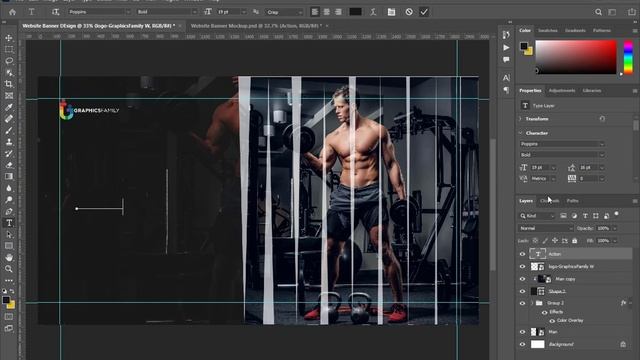Open layer filter Kind dropdown
This screenshot has height=360, width=640.
pos(537,216)
